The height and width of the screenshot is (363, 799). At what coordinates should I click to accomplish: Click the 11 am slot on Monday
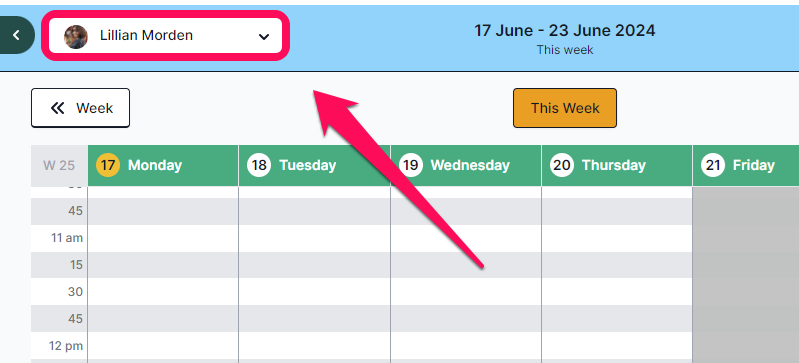point(163,238)
